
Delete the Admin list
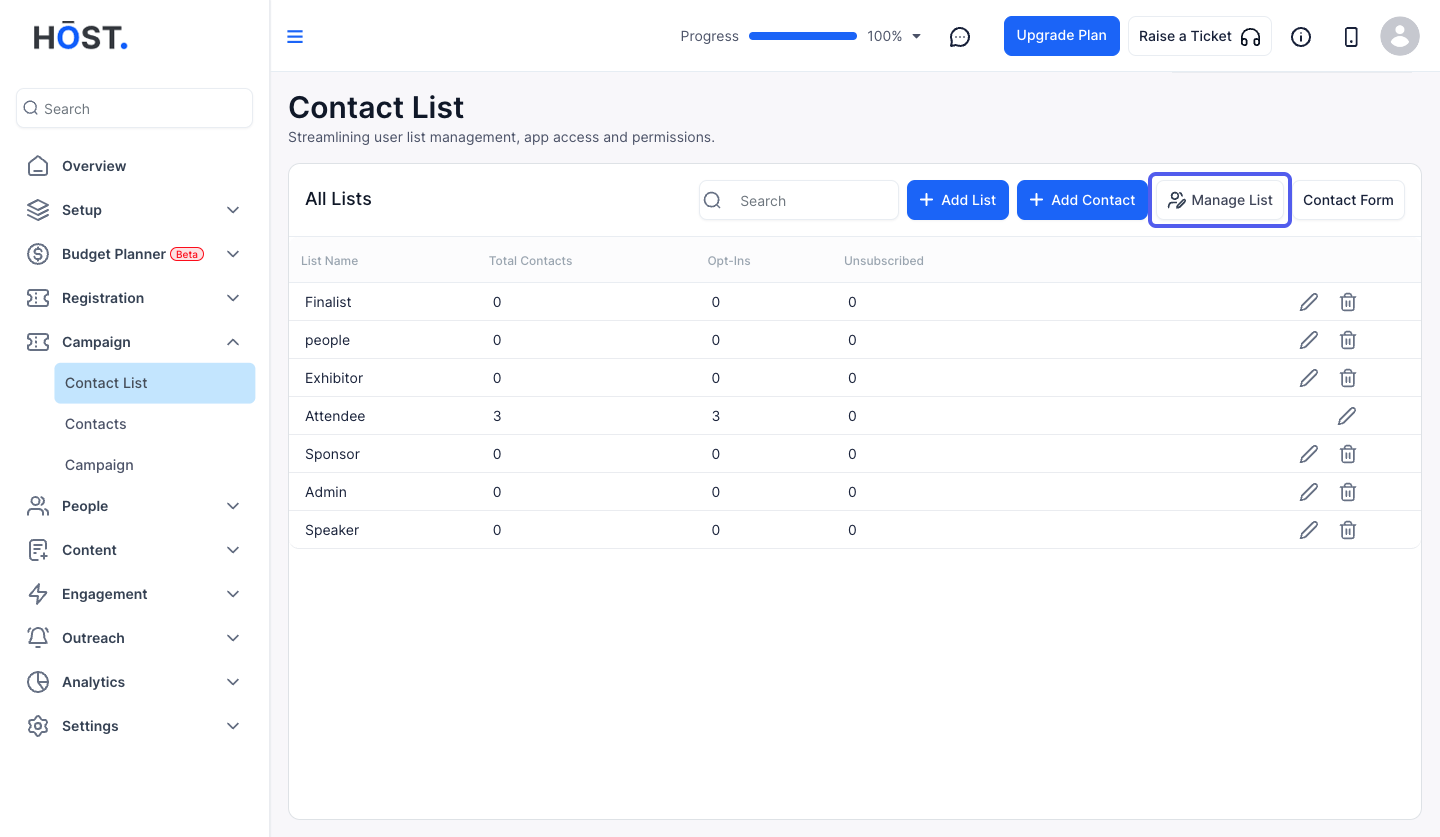pyautogui.click(x=1348, y=492)
